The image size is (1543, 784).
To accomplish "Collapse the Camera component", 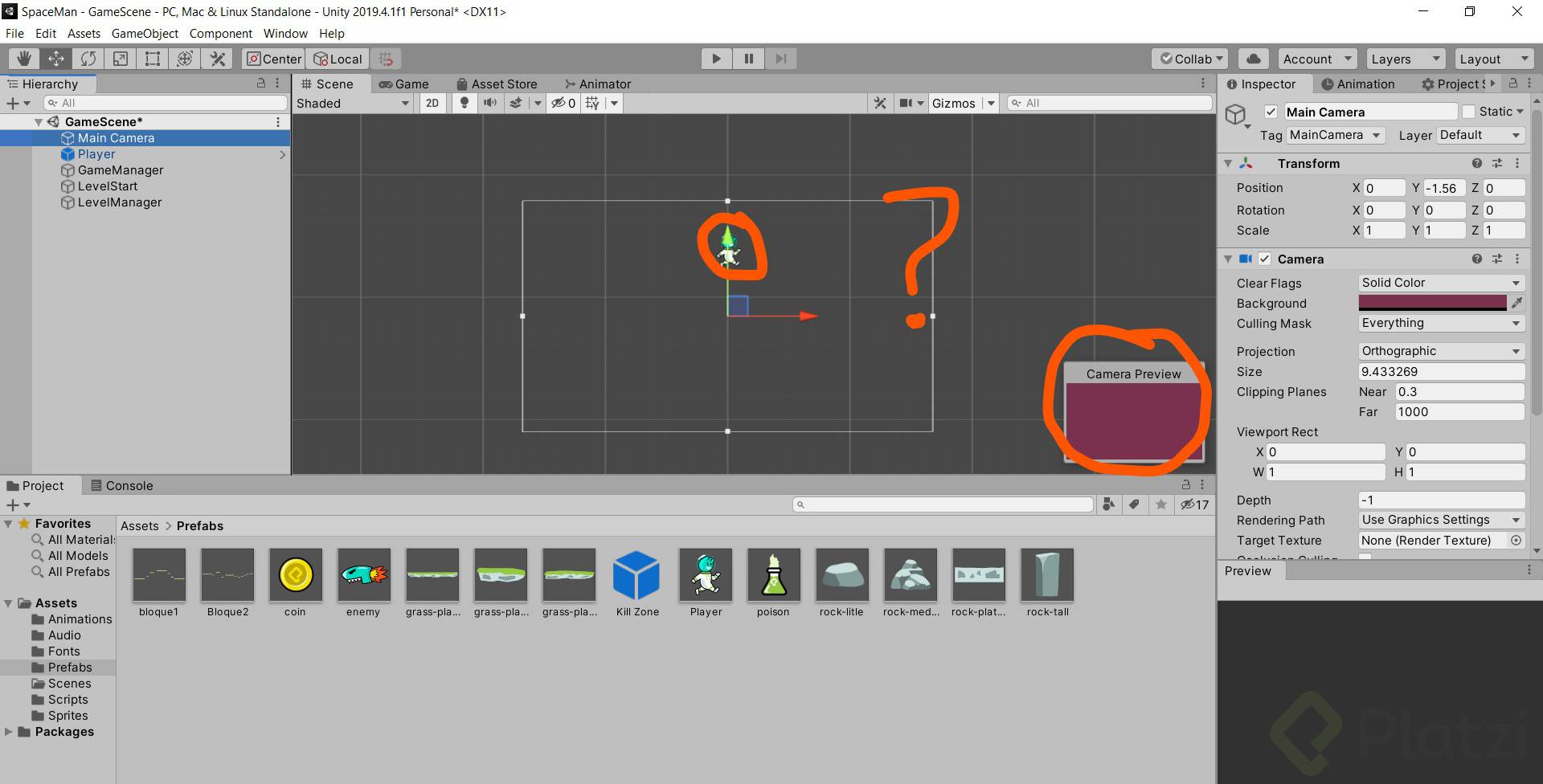I will coord(1228,259).
